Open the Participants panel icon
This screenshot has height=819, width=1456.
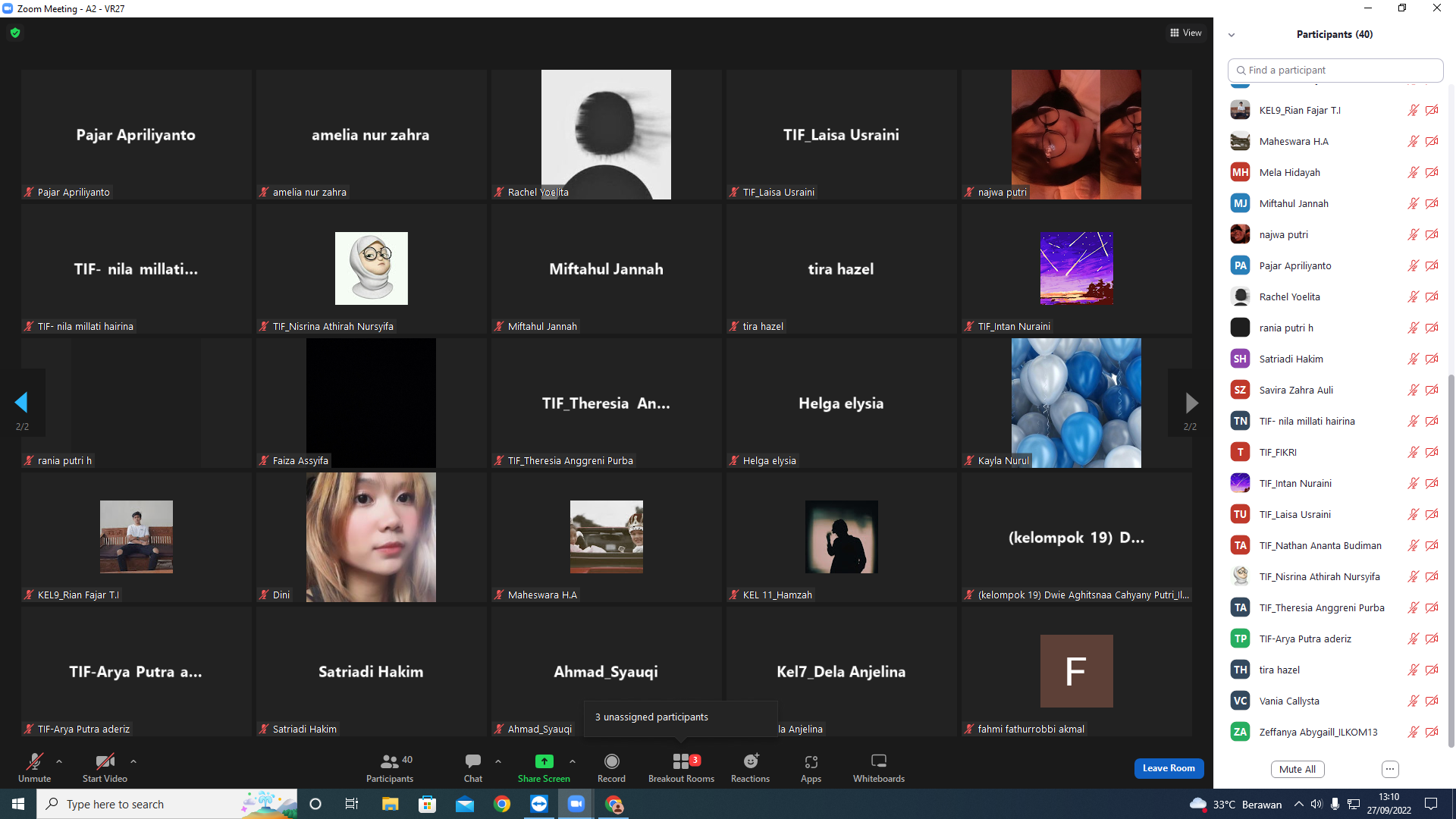[x=390, y=761]
